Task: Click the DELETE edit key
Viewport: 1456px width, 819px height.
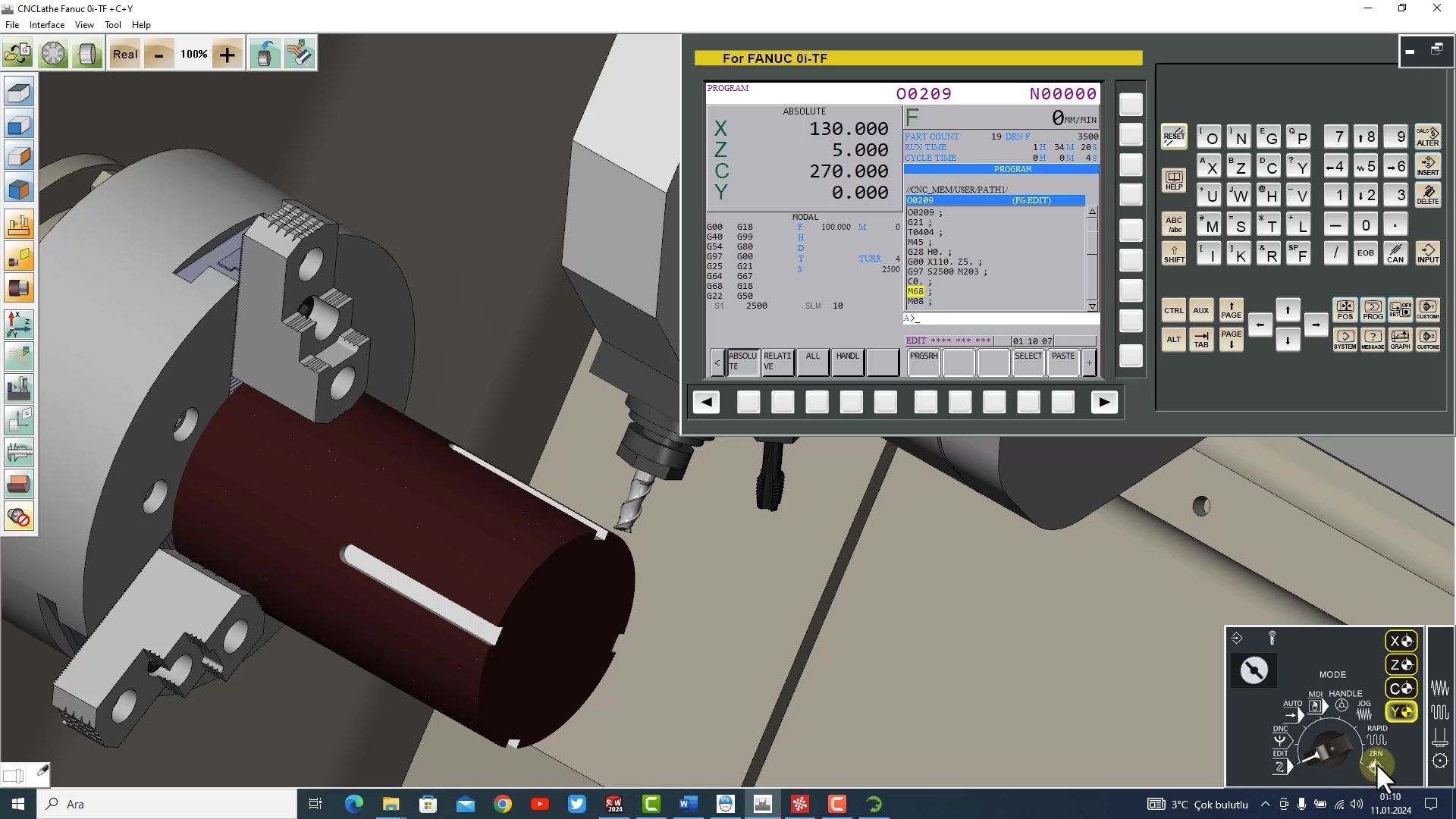Action: pos(1428,195)
